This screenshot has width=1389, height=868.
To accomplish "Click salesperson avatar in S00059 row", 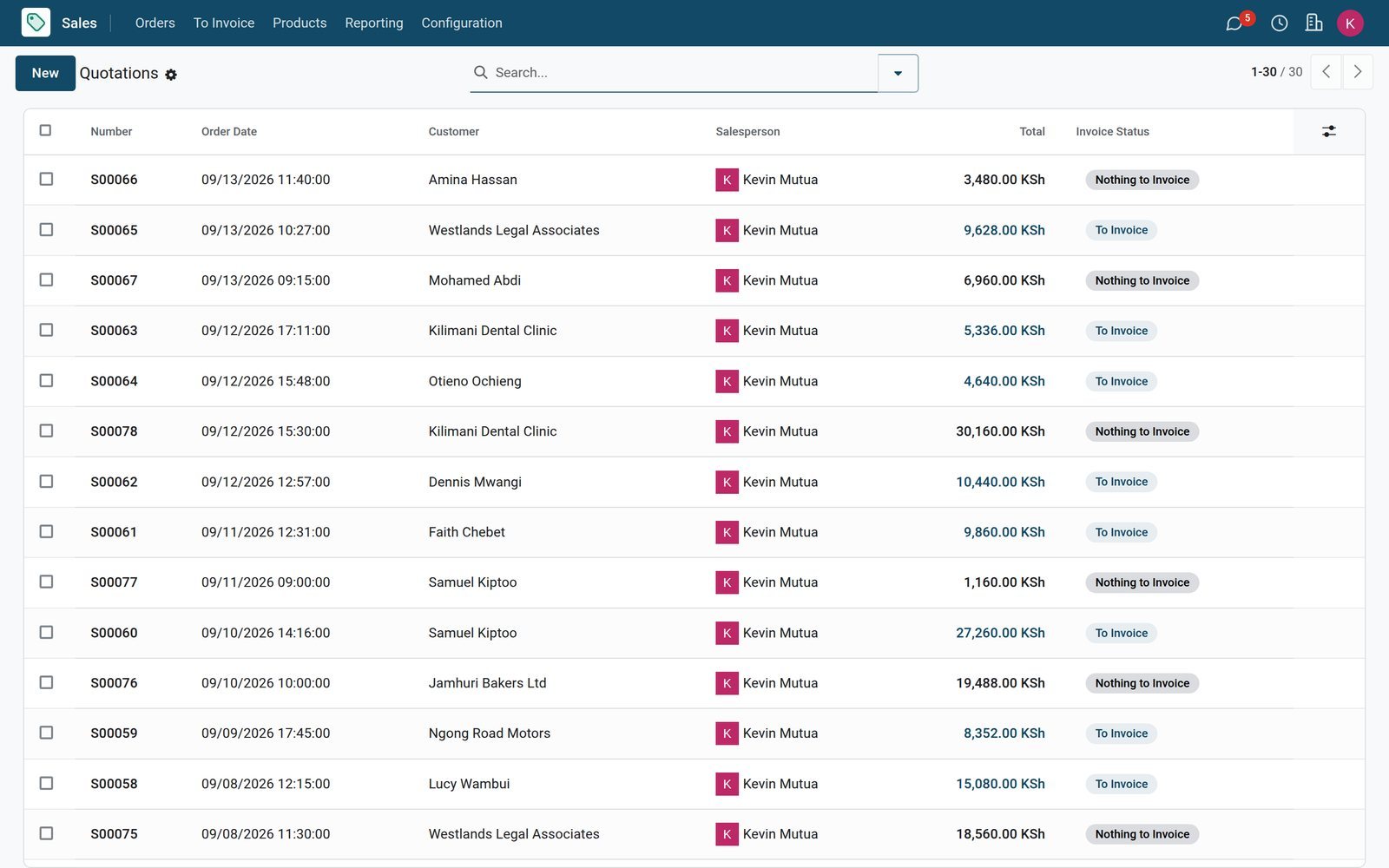I will tap(727, 733).
